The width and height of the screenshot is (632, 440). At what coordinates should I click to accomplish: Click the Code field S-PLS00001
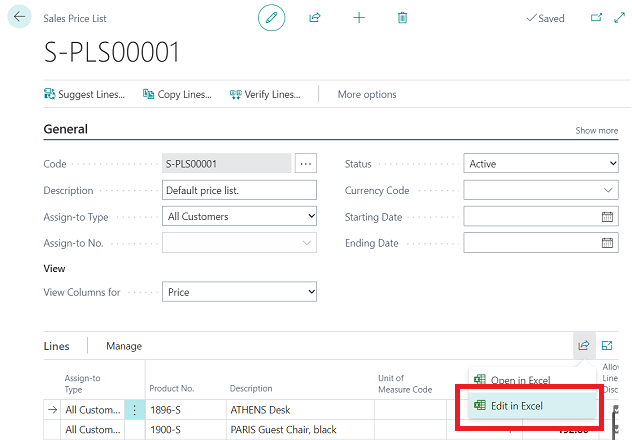click(227, 164)
